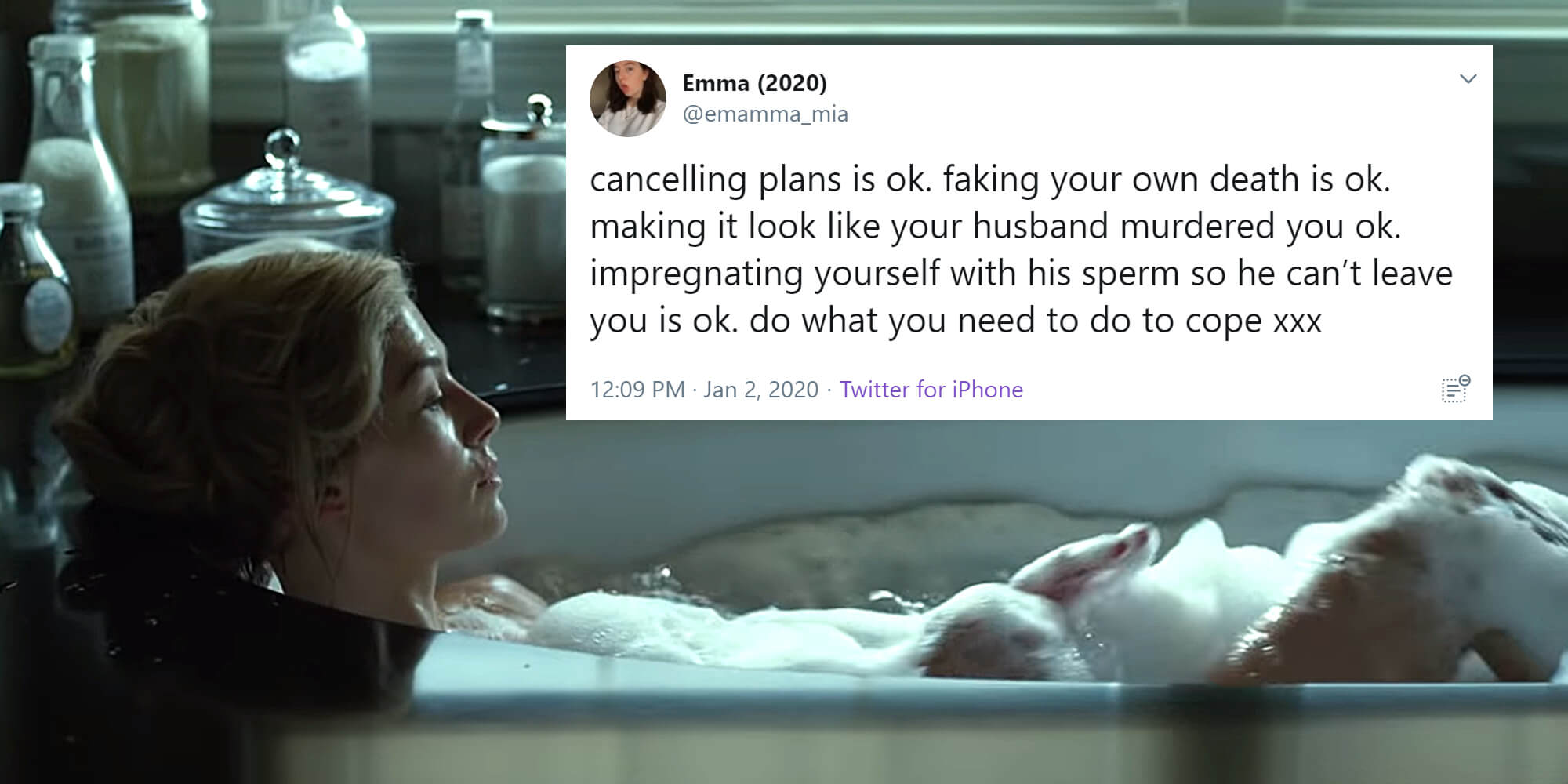Click Emma's profile avatar picture
The height and width of the screenshot is (784, 1568).
[x=627, y=99]
